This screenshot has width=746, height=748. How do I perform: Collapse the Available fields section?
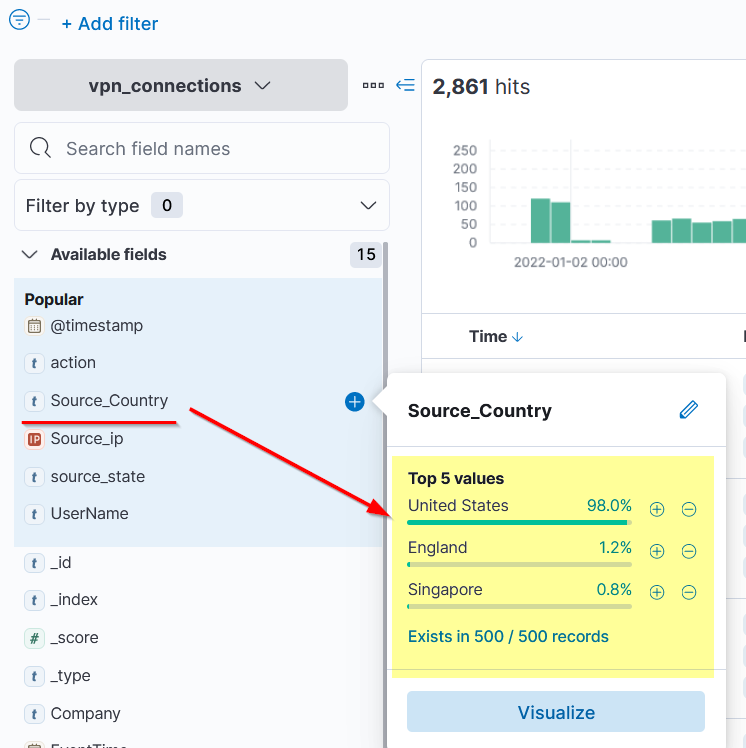pyautogui.click(x=30, y=254)
